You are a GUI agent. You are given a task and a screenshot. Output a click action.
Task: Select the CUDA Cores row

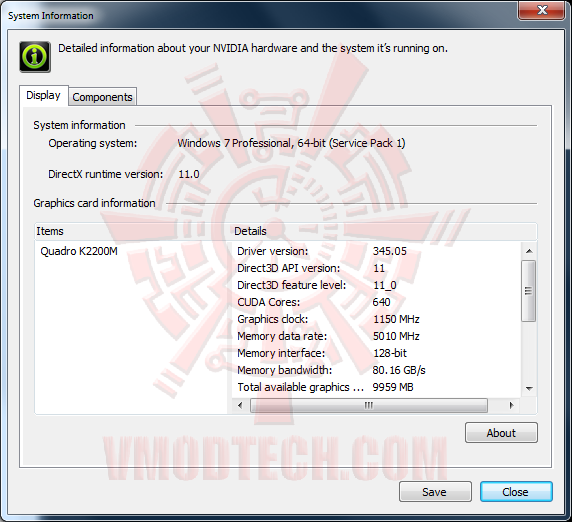(376, 302)
